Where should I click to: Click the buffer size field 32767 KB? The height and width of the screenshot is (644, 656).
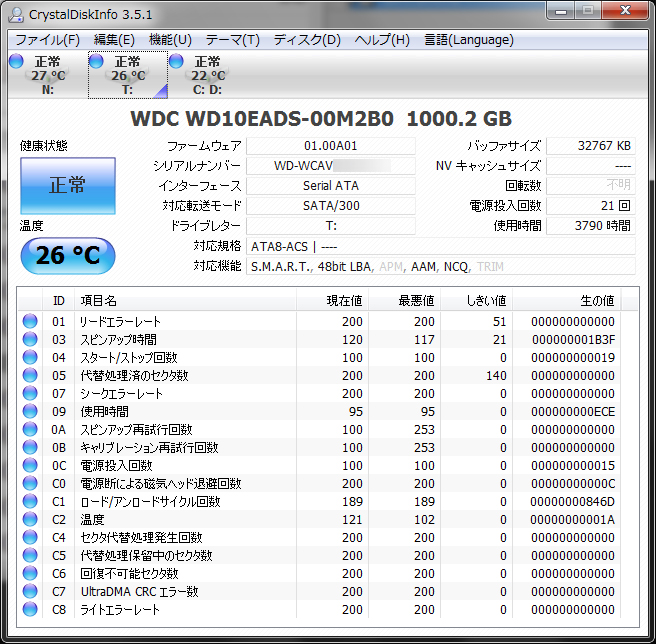pos(591,146)
